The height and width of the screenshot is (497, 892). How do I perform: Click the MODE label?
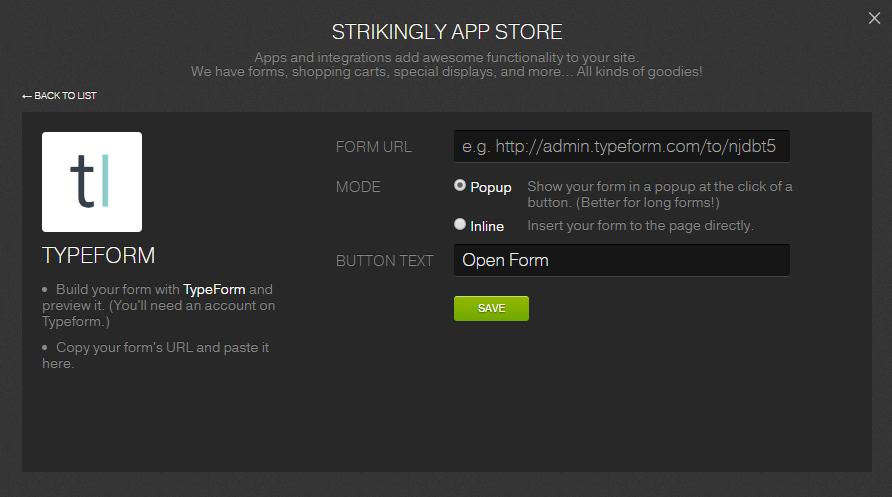click(358, 187)
